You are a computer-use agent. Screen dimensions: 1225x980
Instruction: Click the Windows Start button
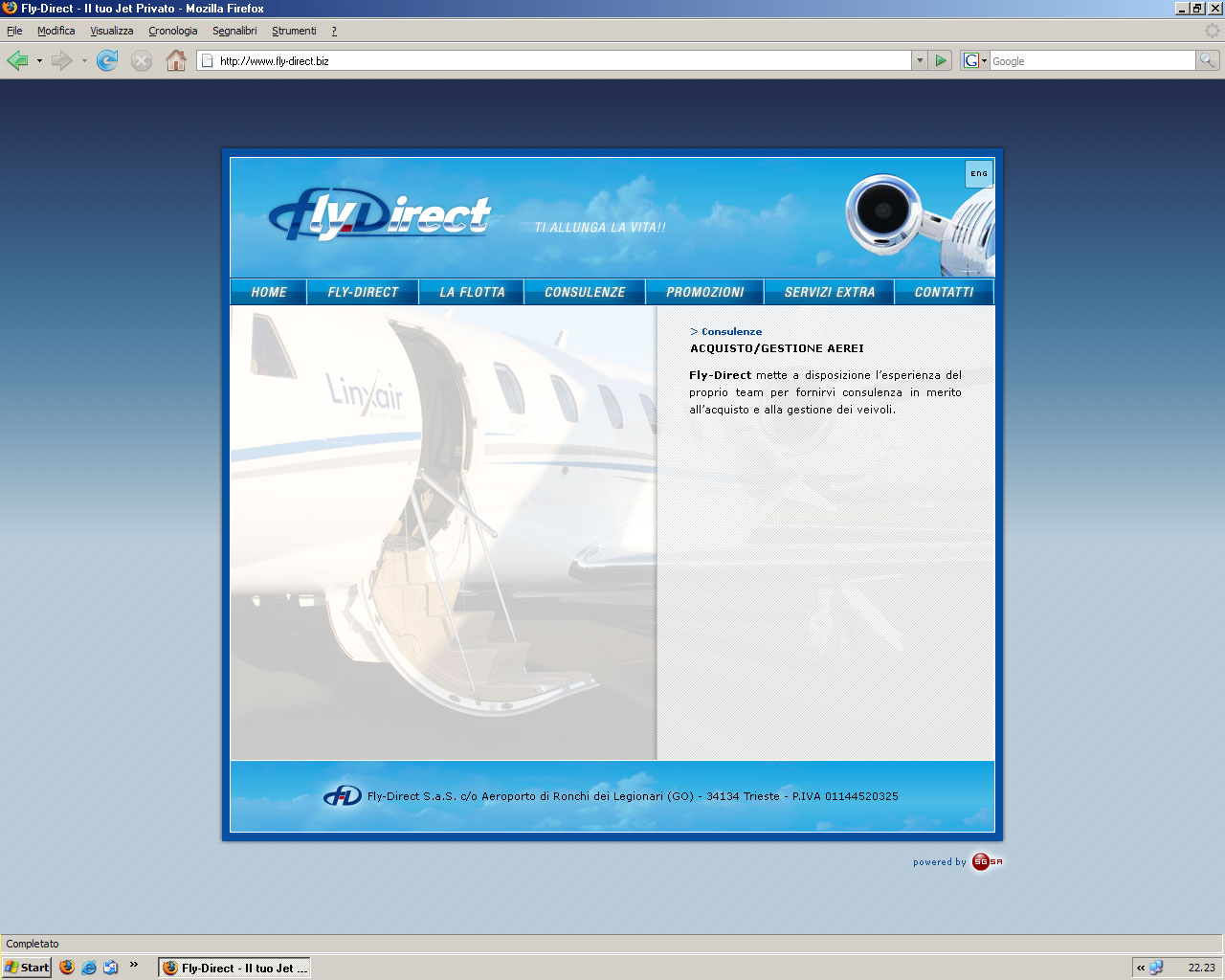point(27,968)
